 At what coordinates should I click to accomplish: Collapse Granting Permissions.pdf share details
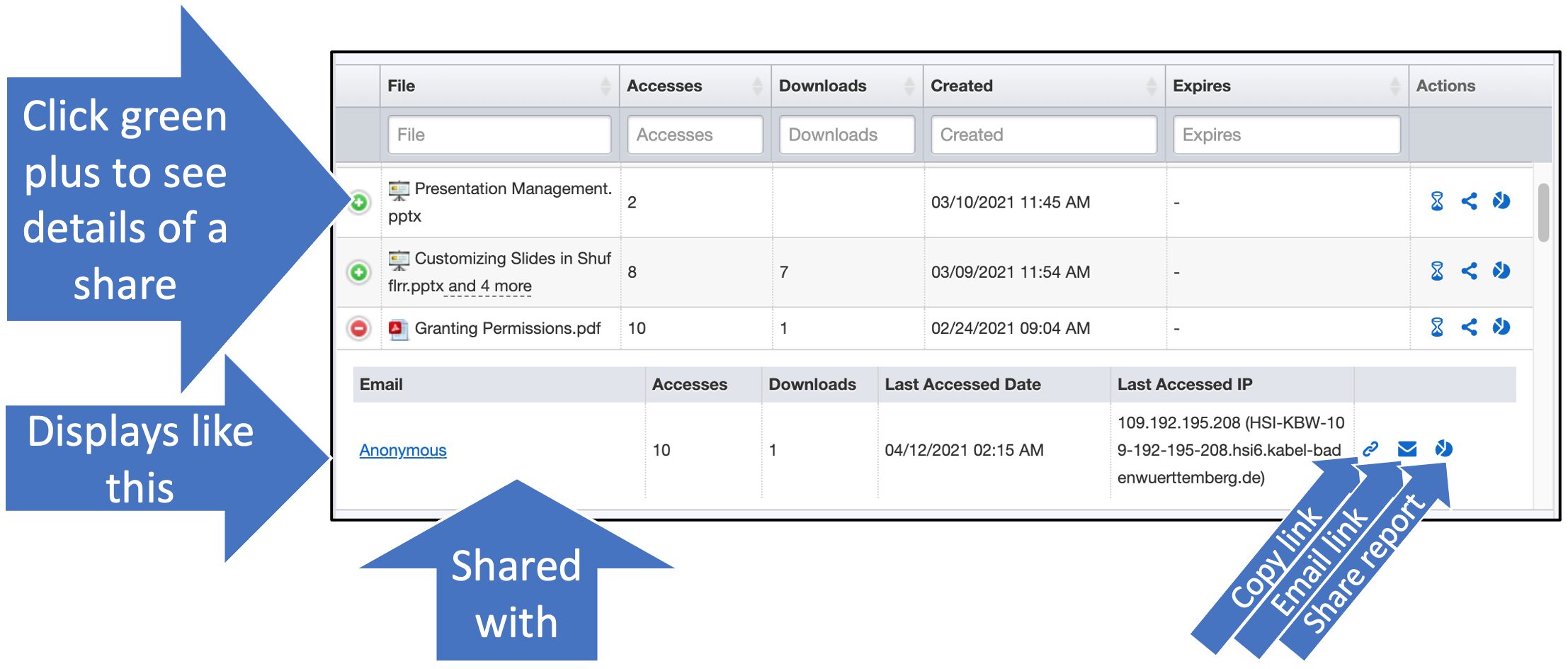click(x=359, y=328)
